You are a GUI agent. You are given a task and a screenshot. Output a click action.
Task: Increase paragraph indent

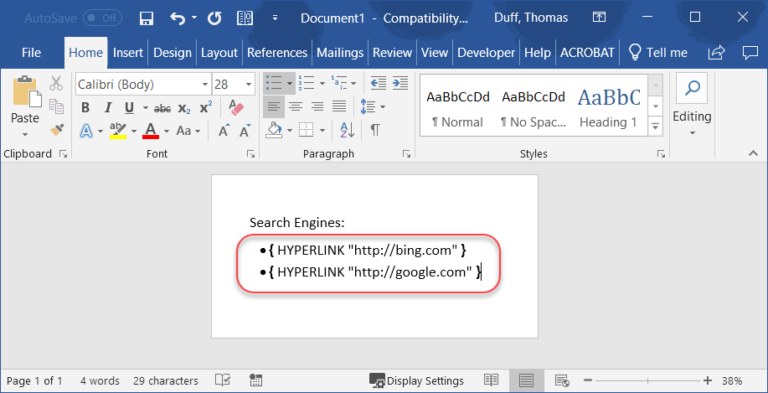pos(400,83)
